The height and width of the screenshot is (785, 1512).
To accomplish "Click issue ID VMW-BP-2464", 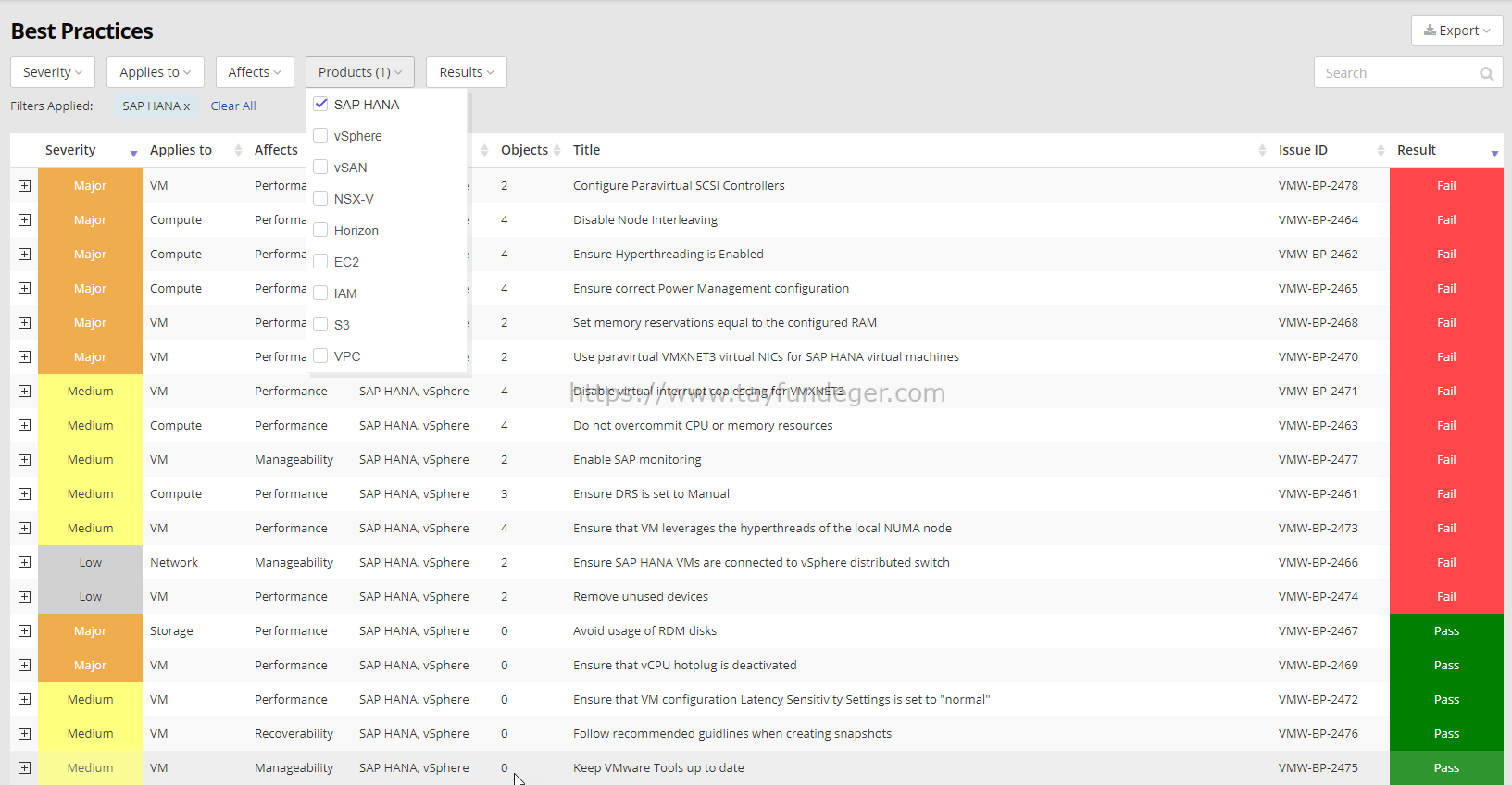I will [x=1318, y=219].
